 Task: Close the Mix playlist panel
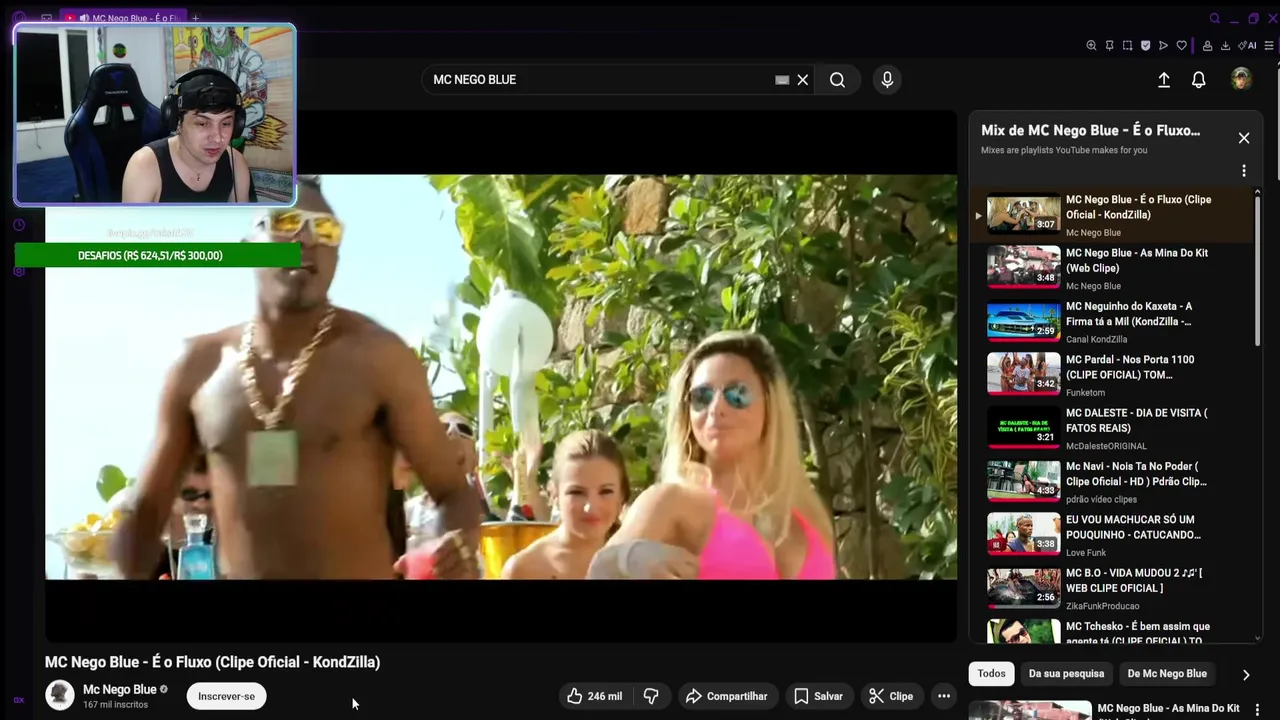point(1244,138)
